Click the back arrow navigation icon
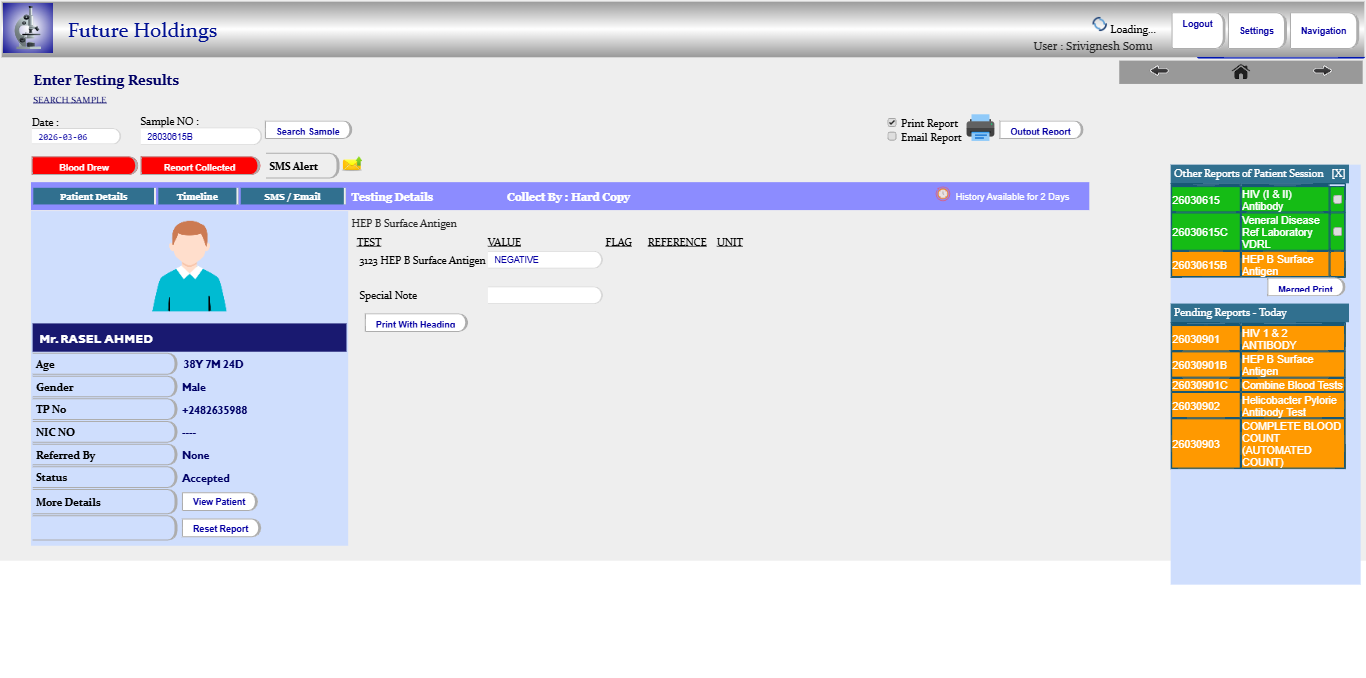Image resolution: width=1366 pixels, height=678 pixels. (1159, 71)
